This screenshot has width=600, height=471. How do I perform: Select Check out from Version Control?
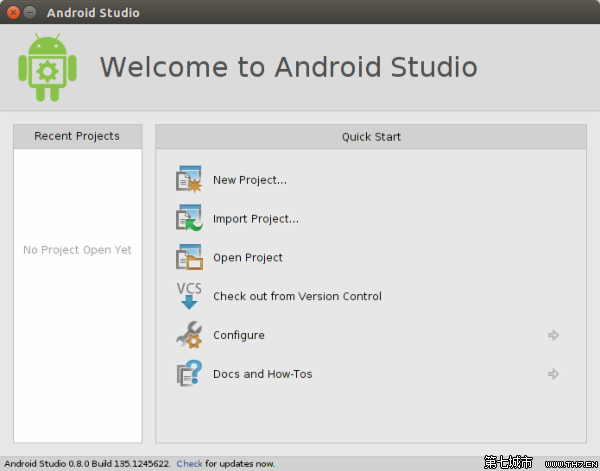tap(297, 296)
